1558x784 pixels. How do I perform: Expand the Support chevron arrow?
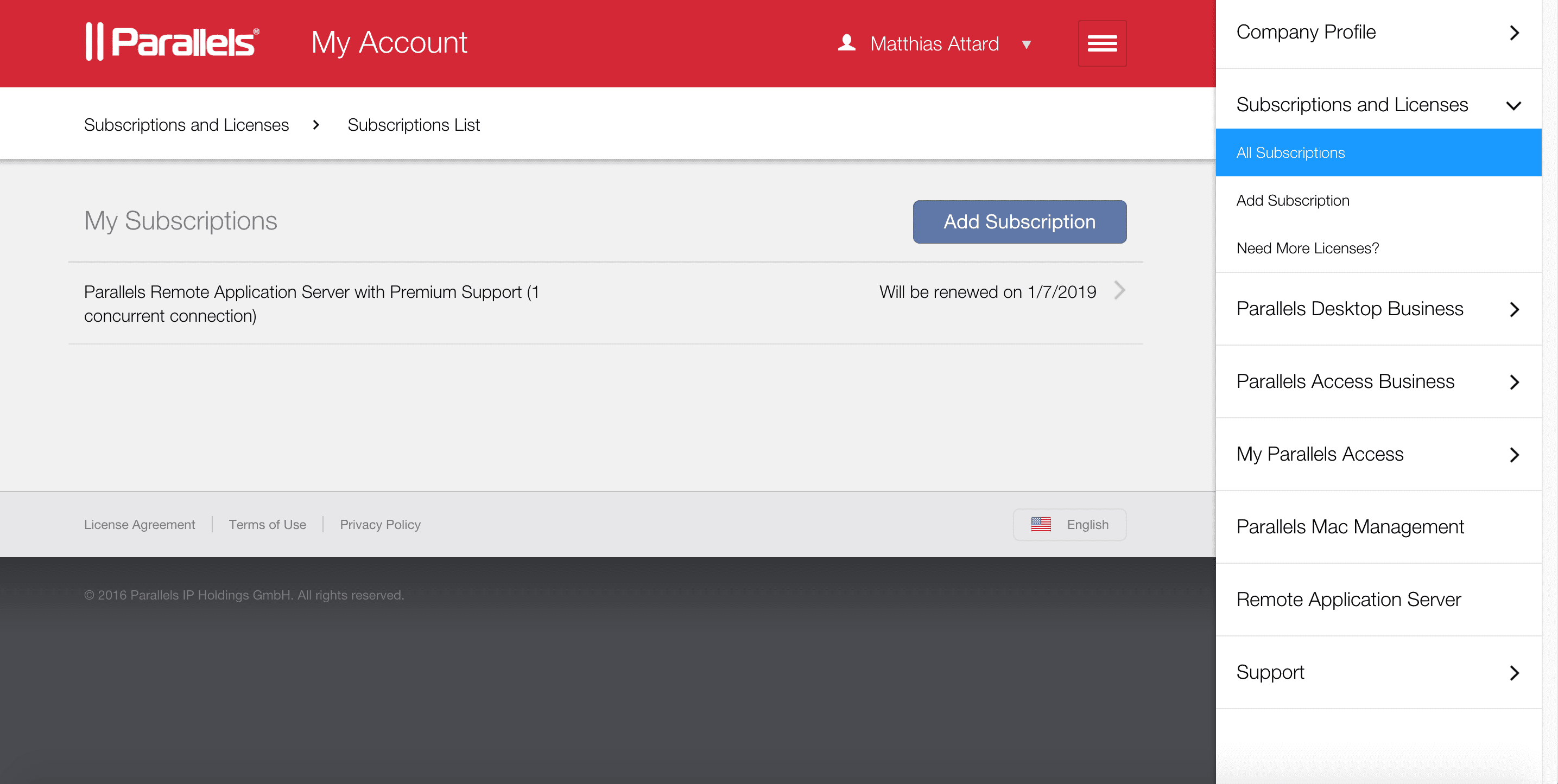tap(1514, 673)
